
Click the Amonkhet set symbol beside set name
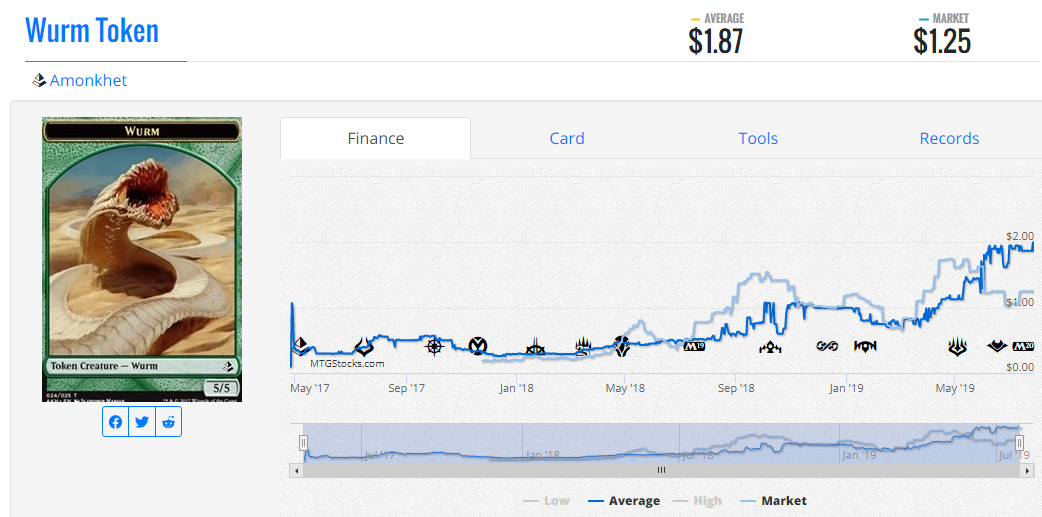point(39,80)
